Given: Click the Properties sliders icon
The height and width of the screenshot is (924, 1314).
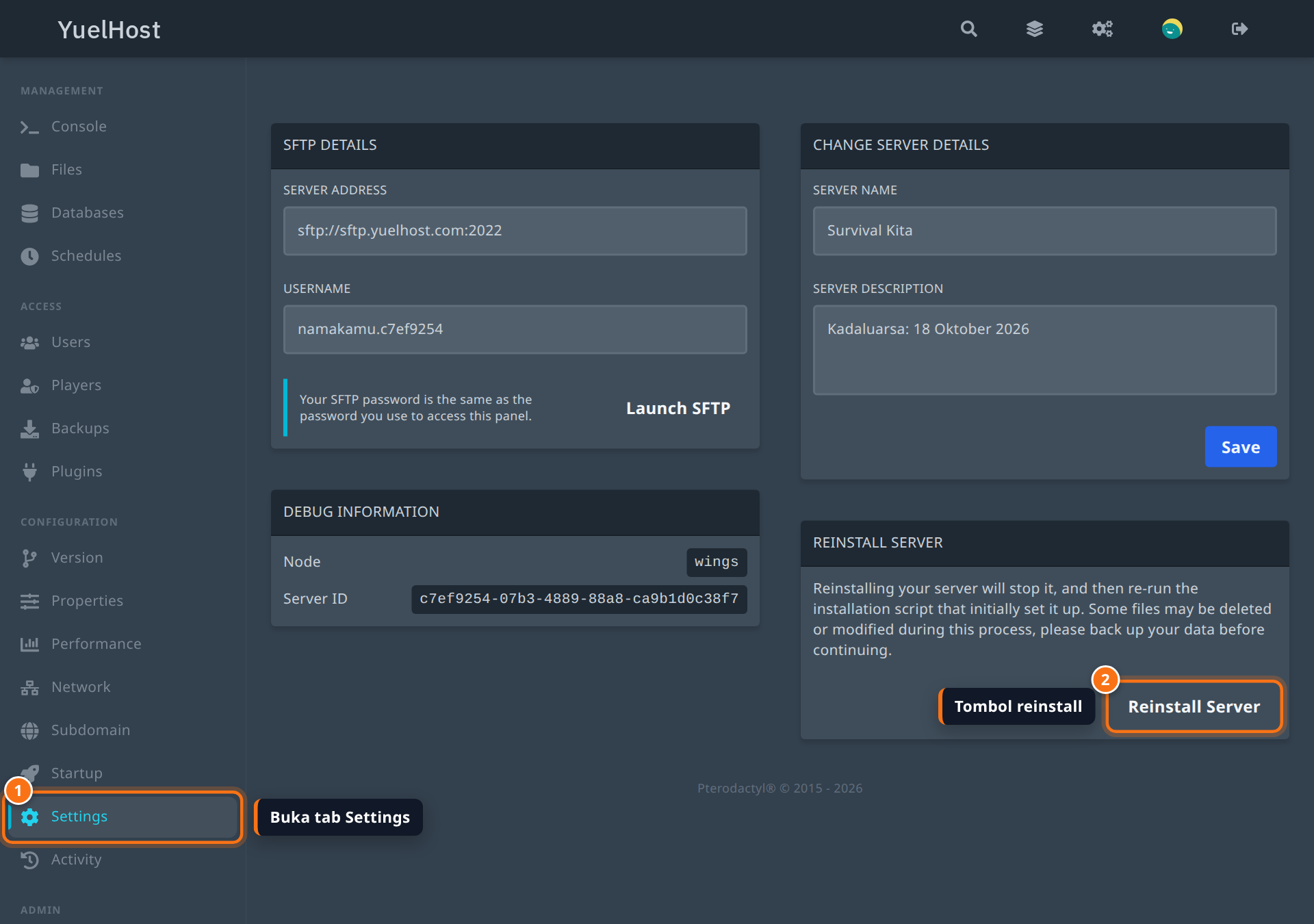Looking at the screenshot, I should click(29, 602).
